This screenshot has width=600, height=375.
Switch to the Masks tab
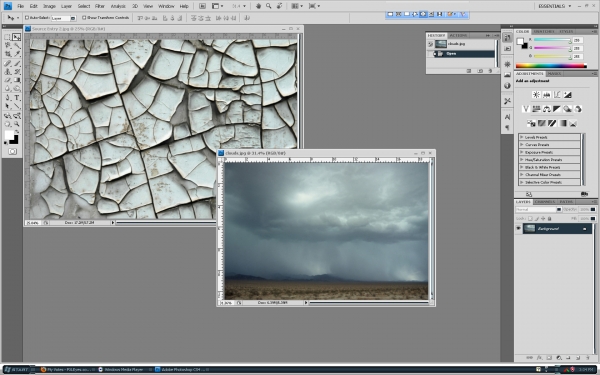point(554,73)
